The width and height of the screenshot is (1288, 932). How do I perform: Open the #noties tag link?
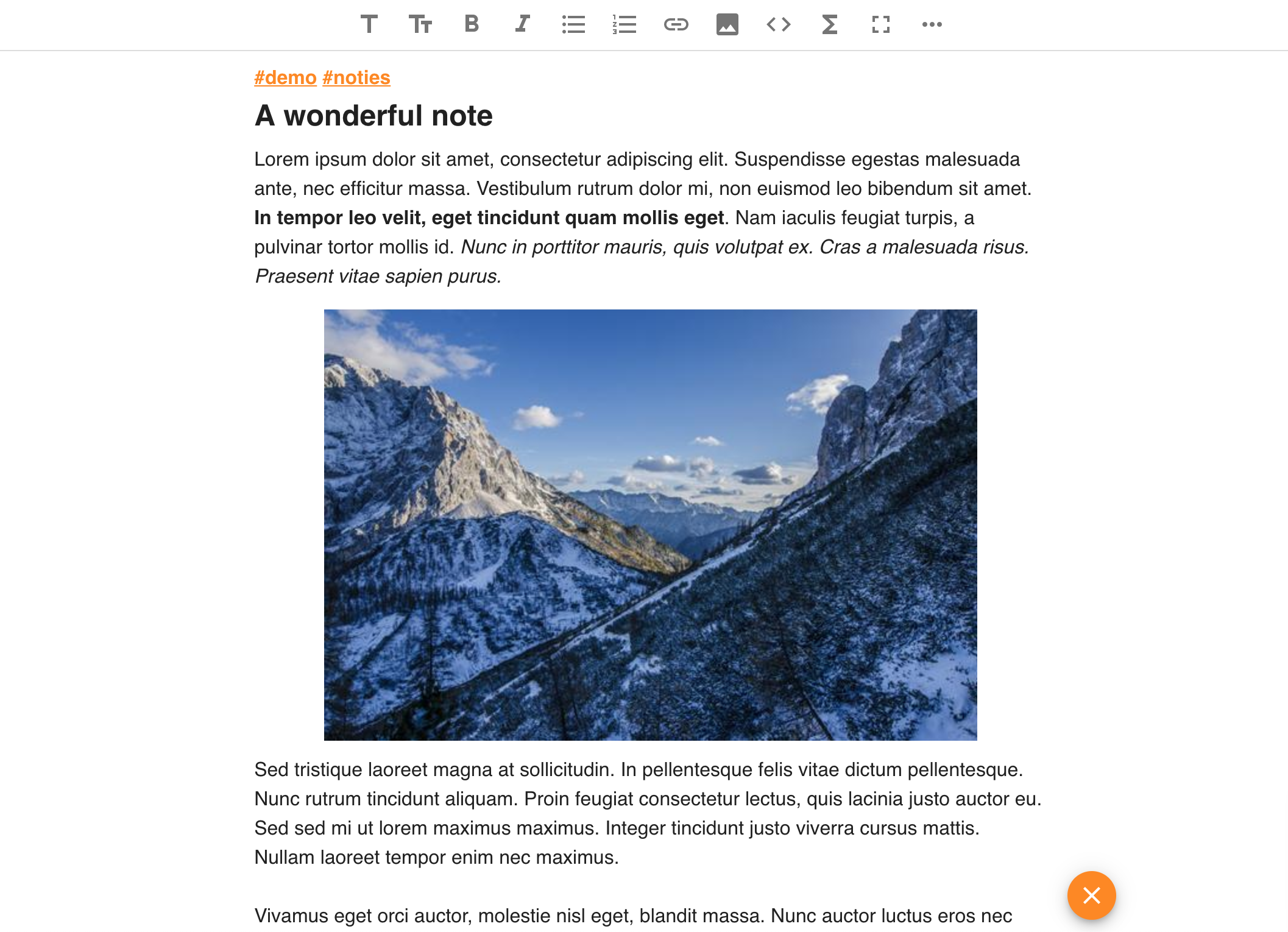coord(356,78)
